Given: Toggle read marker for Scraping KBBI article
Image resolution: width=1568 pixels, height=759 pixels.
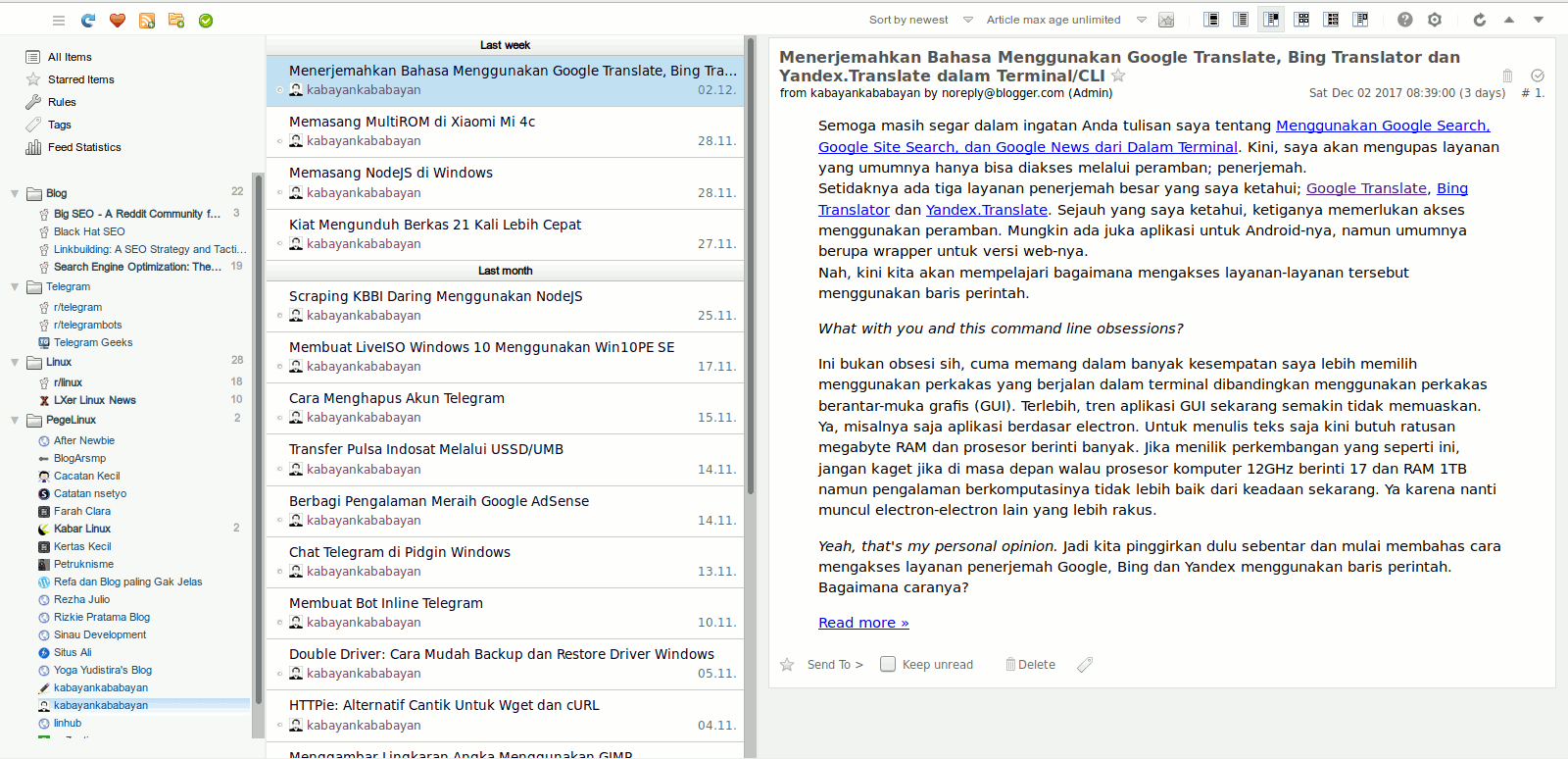Looking at the screenshot, I should click(x=279, y=316).
